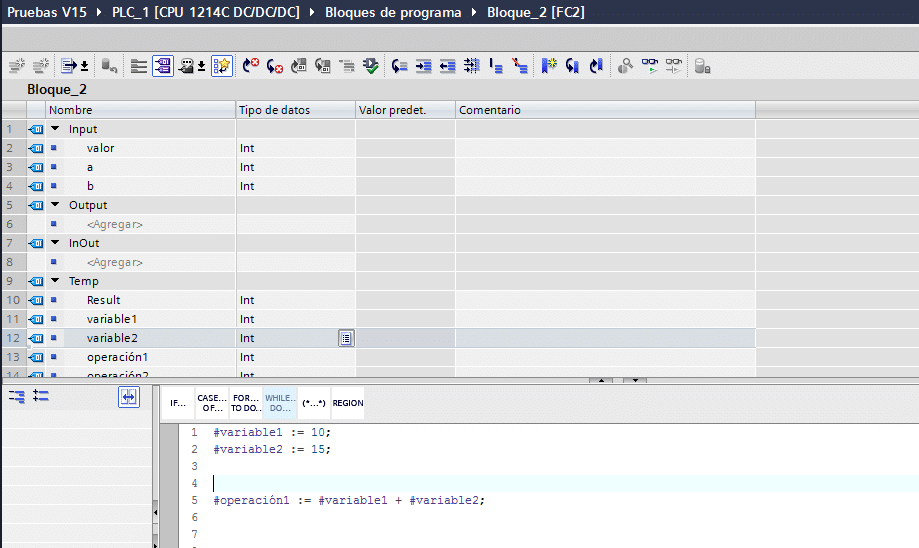This screenshot has height=548, width=919.
Task: Click the collapse all icon in left pane
Action: pos(17,396)
